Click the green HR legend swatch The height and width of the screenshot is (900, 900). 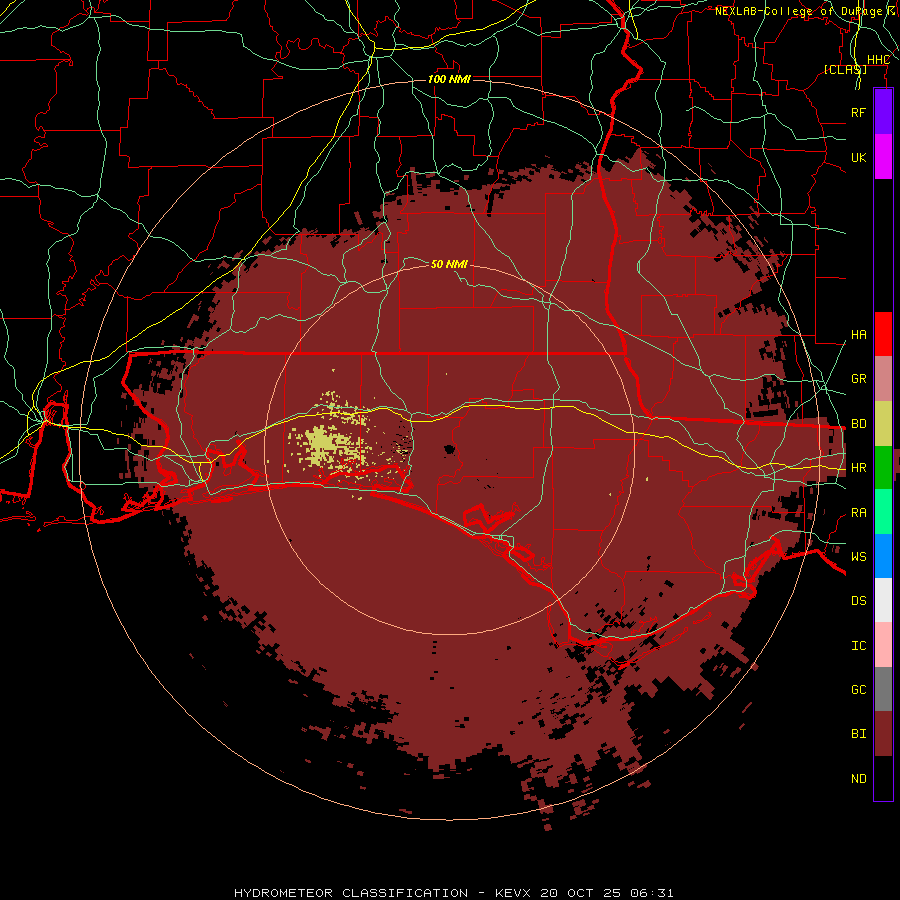click(883, 468)
